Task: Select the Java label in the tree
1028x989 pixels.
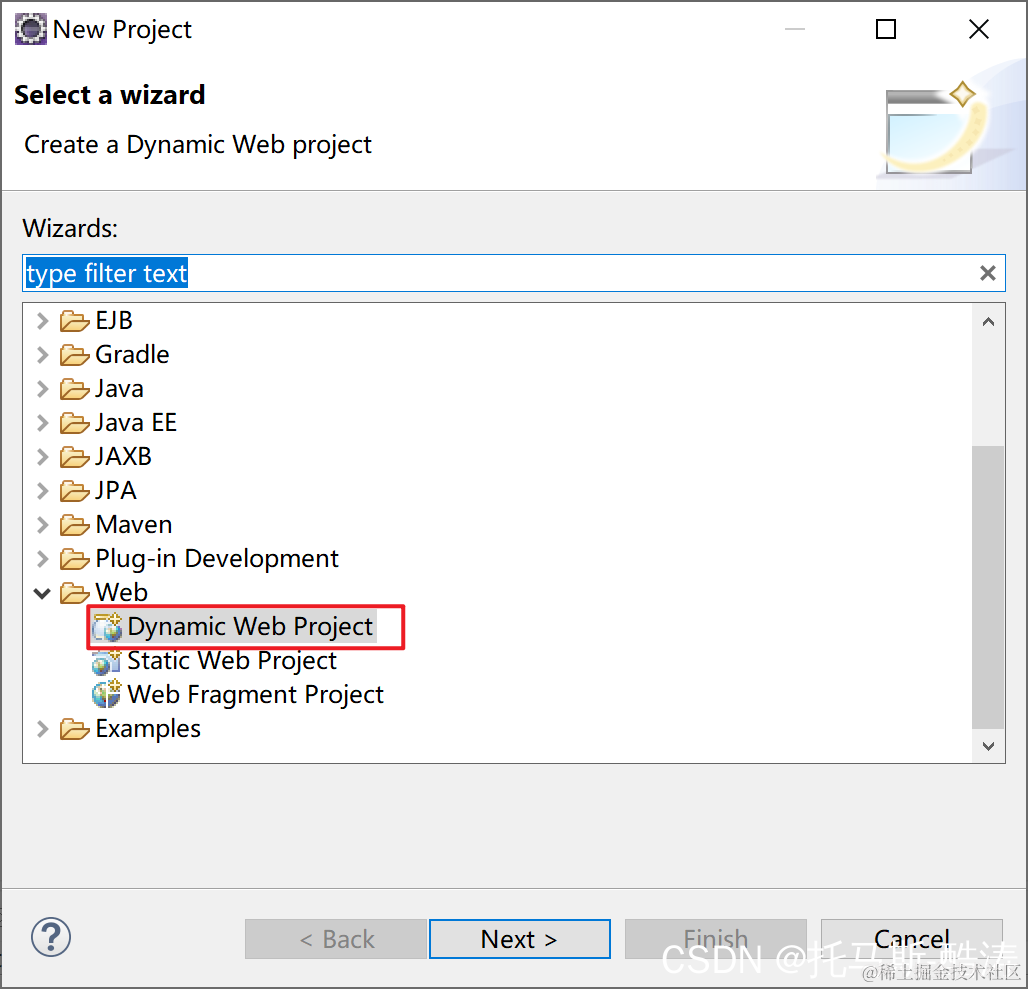Action: (x=119, y=389)
